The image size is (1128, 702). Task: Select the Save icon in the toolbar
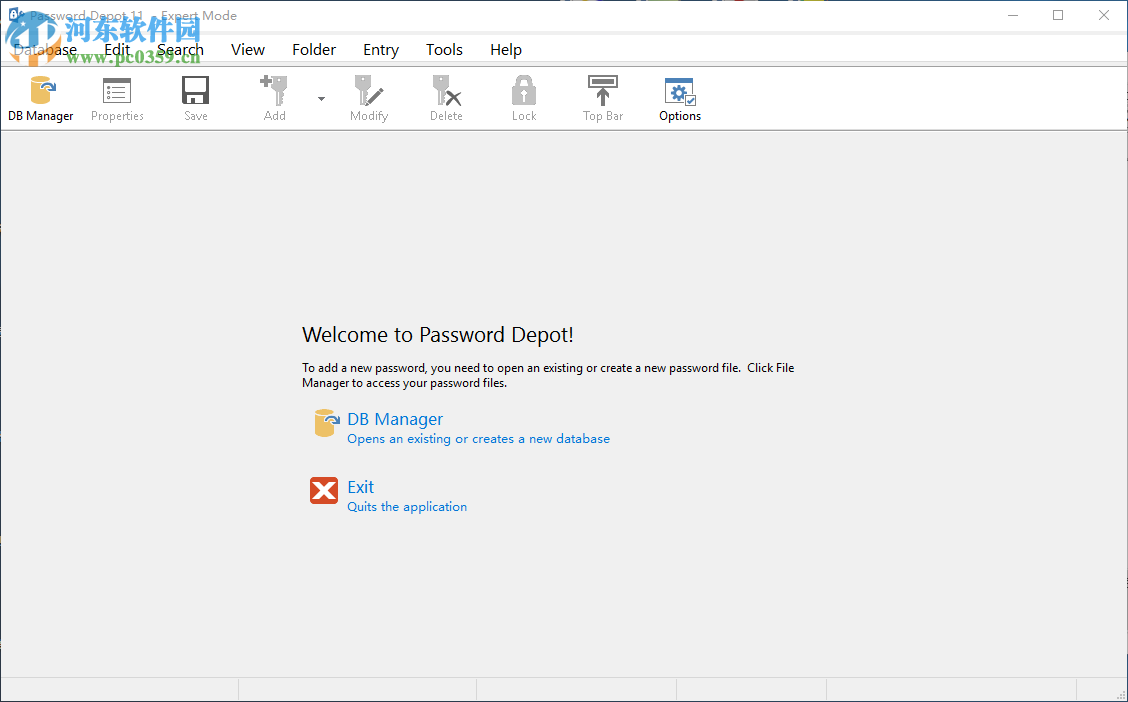click(x=195, y=97)
